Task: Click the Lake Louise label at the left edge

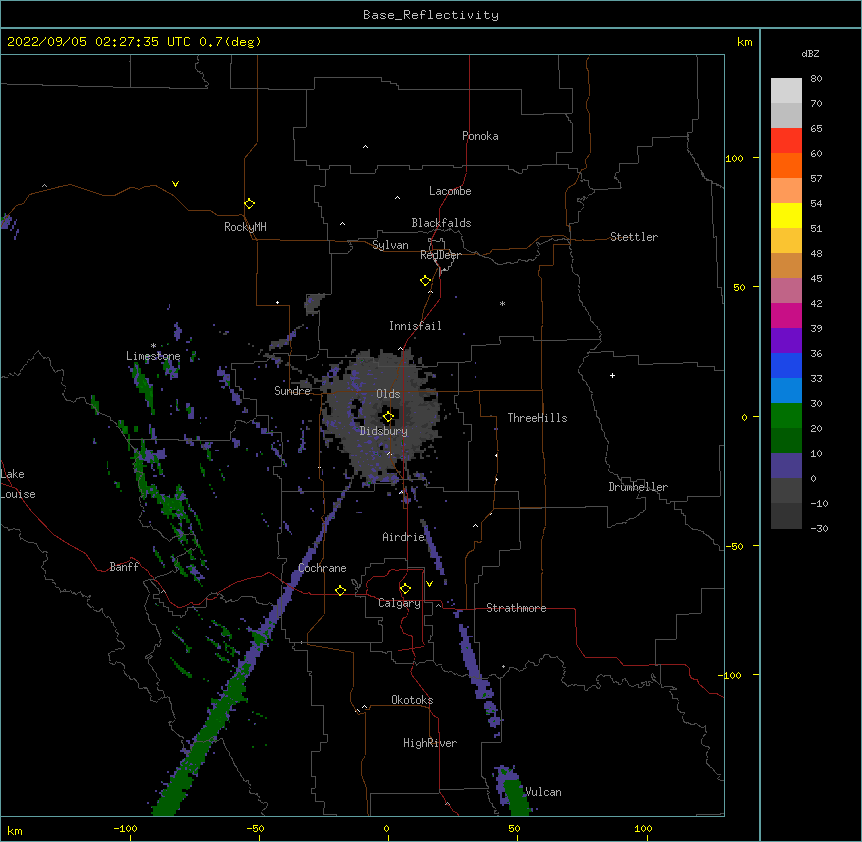Action: coord(18,484)
